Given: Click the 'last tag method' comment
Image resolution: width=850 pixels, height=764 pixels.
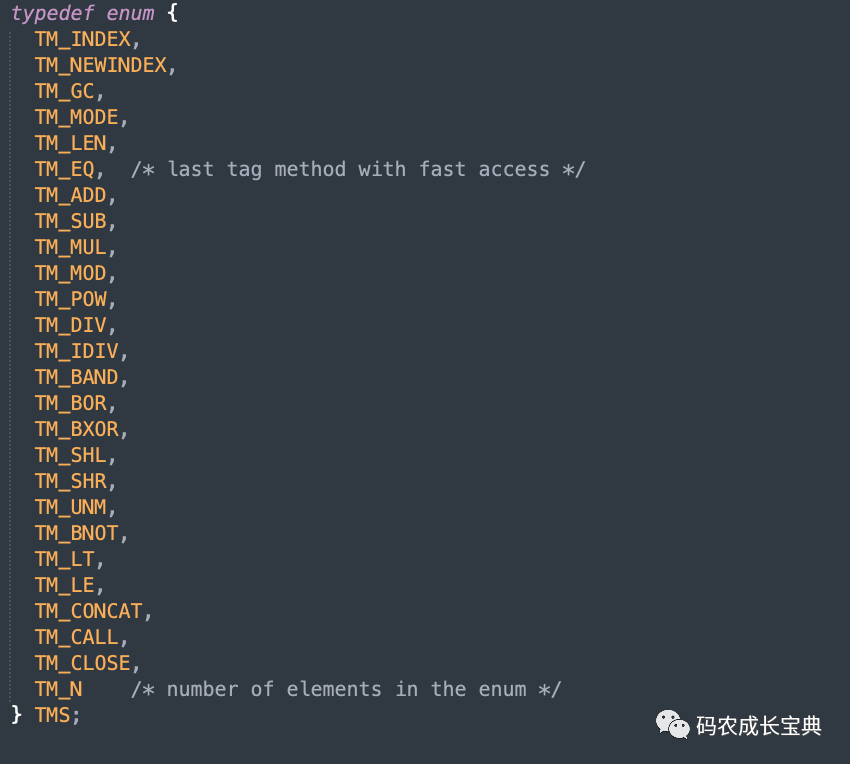Looking at the screenshot, I should point(358,170).
